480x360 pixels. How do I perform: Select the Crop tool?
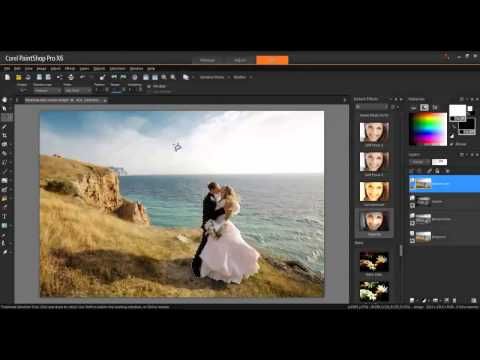(x=4, y=136)
